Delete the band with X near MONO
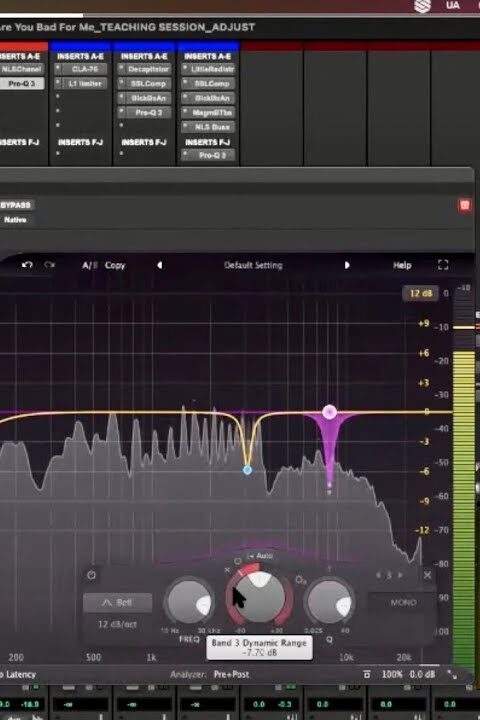 click(427, 575)
